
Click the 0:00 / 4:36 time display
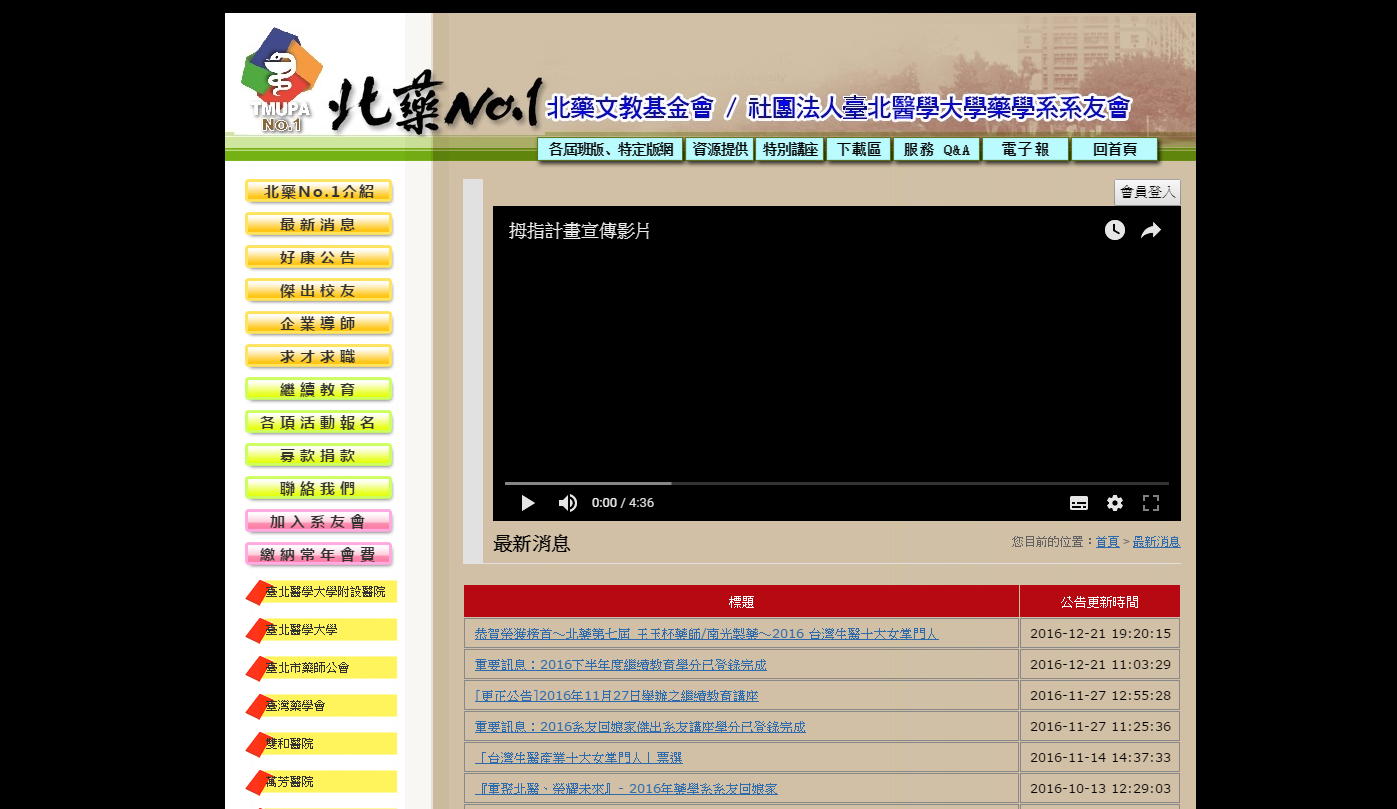pos(623,503)
